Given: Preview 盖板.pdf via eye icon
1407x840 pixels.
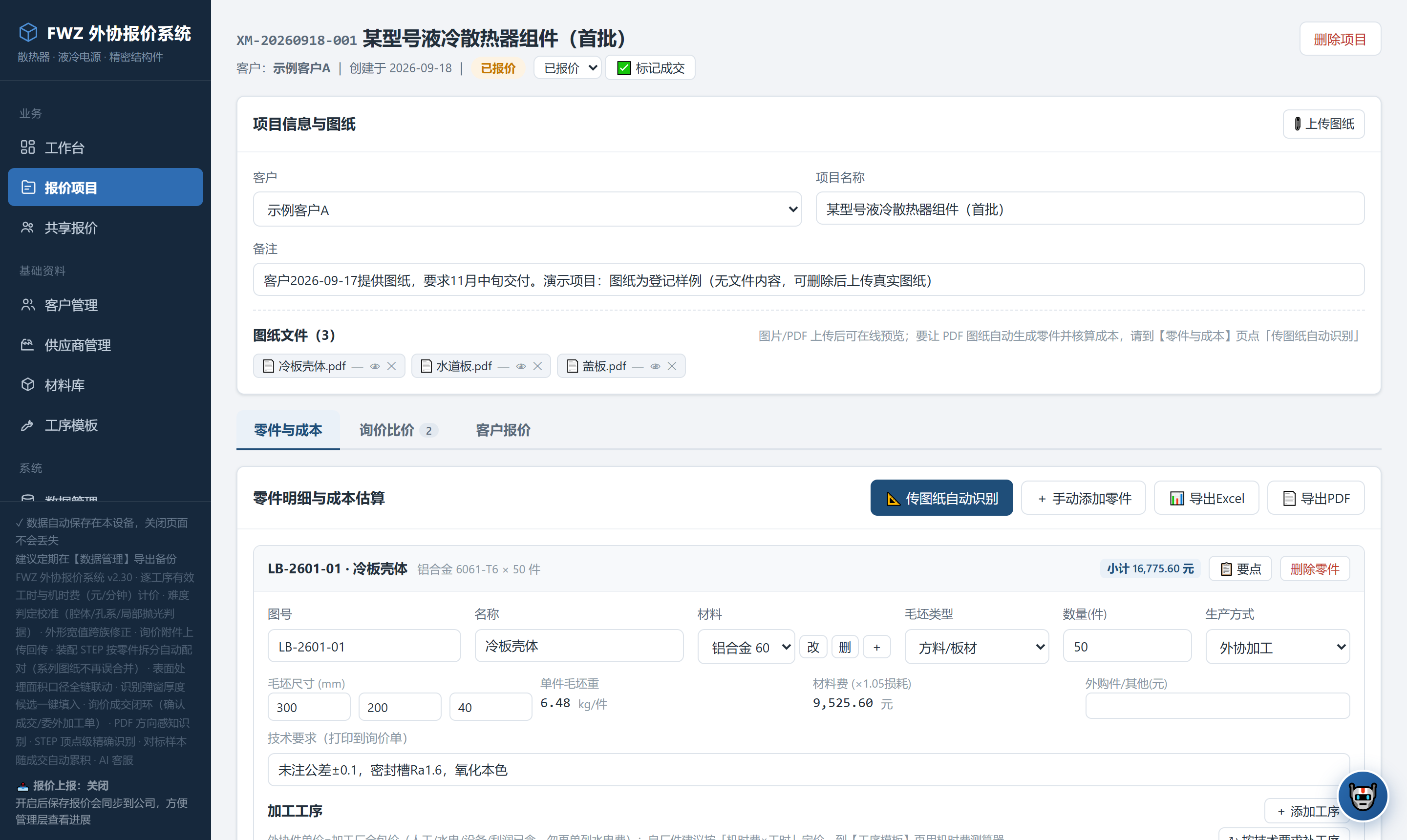Looking at the screenshot, I should tap(655, 366).
